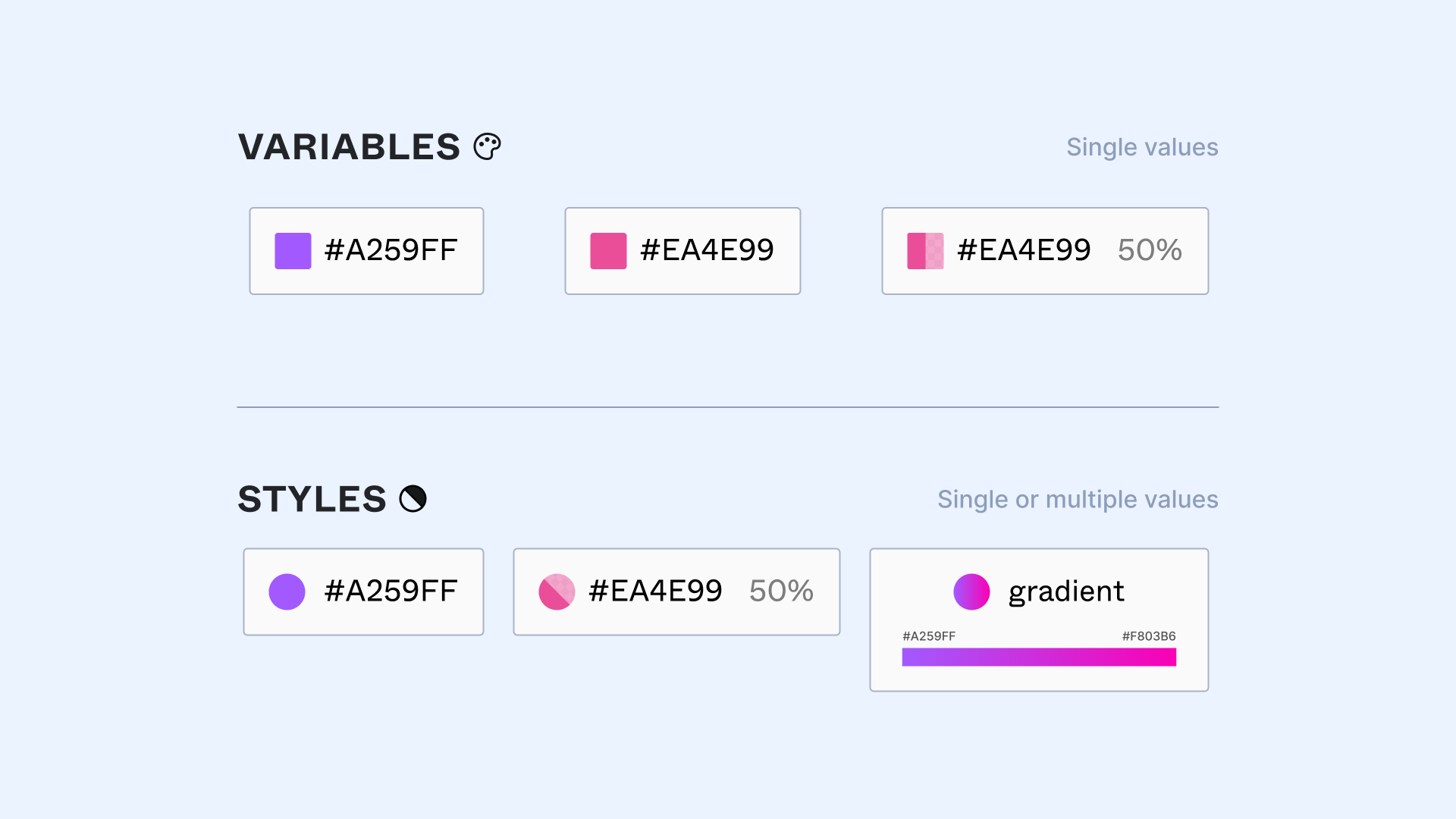Click the half-filled circle icon beside STYLES

pos(413,499)
